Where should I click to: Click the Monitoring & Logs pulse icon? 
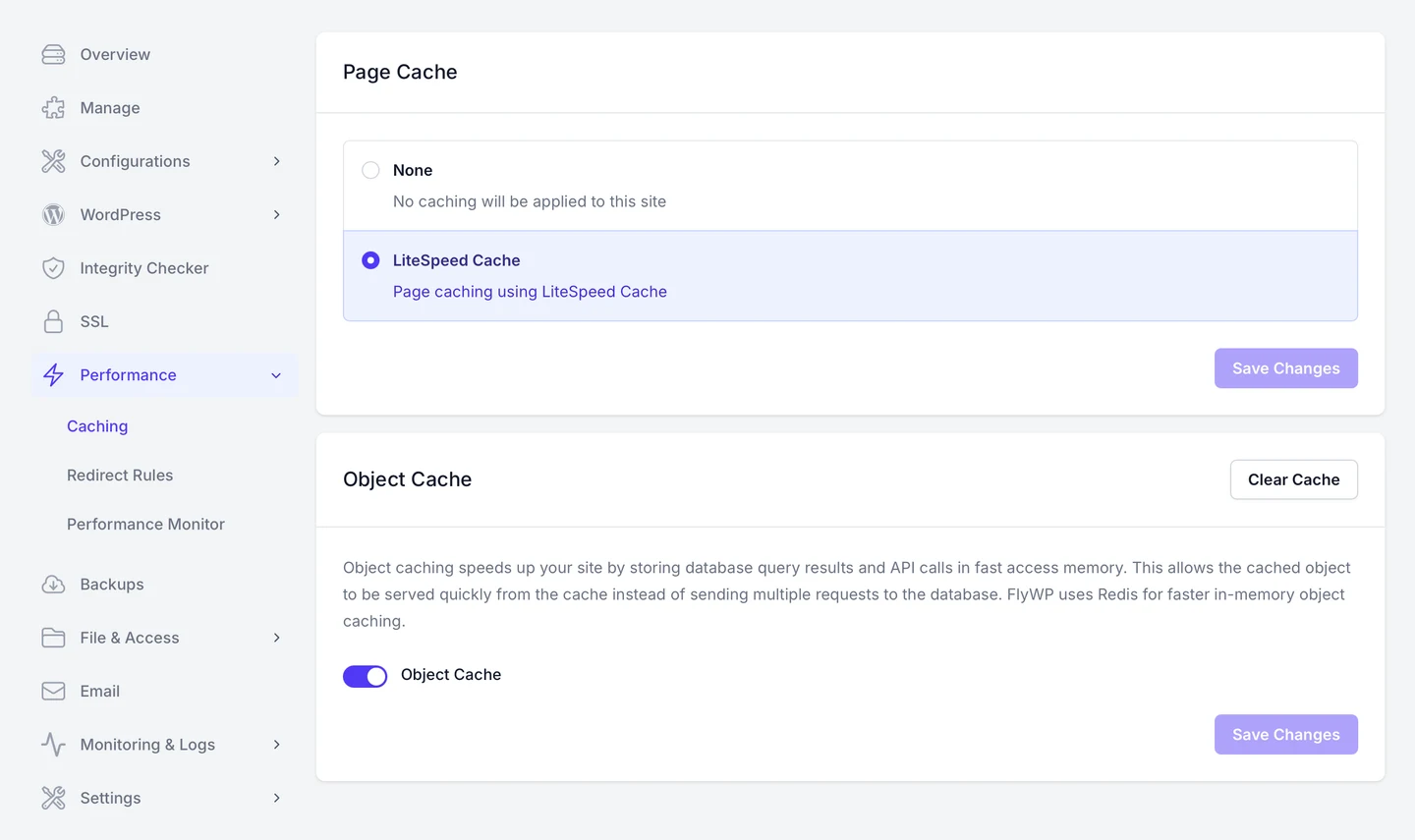(x=53, y=745)
